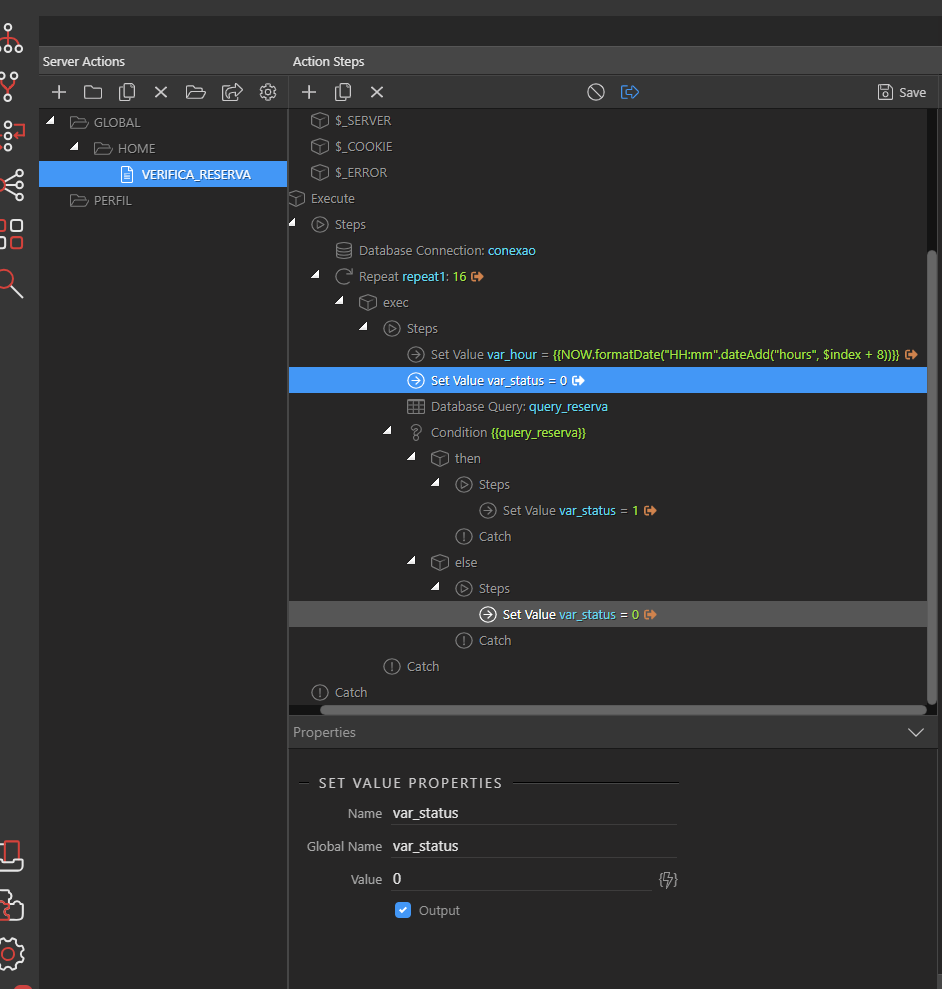Click the add new server action plus icon
Viewport: 942px width, 989px height.
pyautogui.click(x=59, y=92)
